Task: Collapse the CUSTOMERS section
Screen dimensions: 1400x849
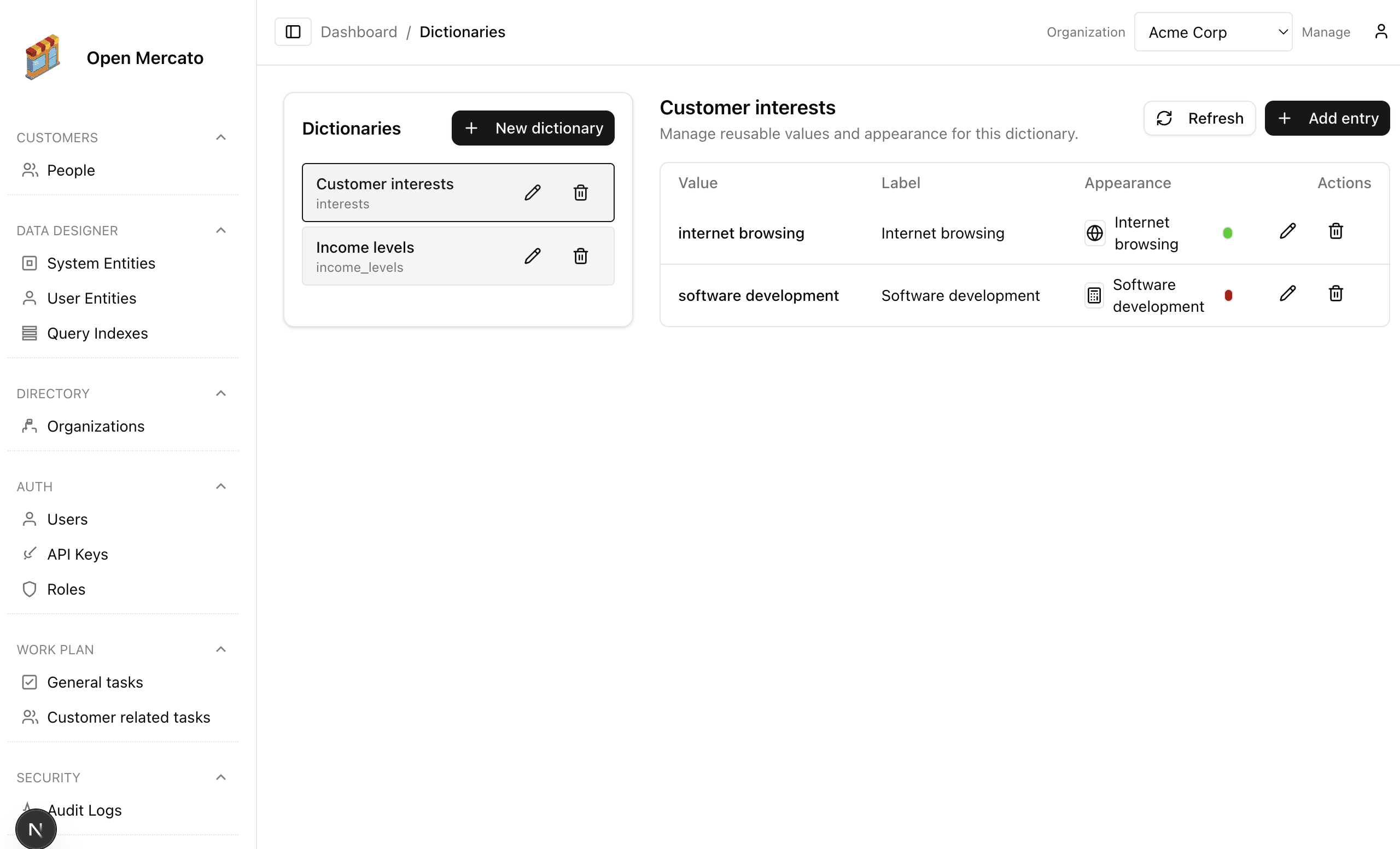Action: pyautogui.click(x=221, y=136)
